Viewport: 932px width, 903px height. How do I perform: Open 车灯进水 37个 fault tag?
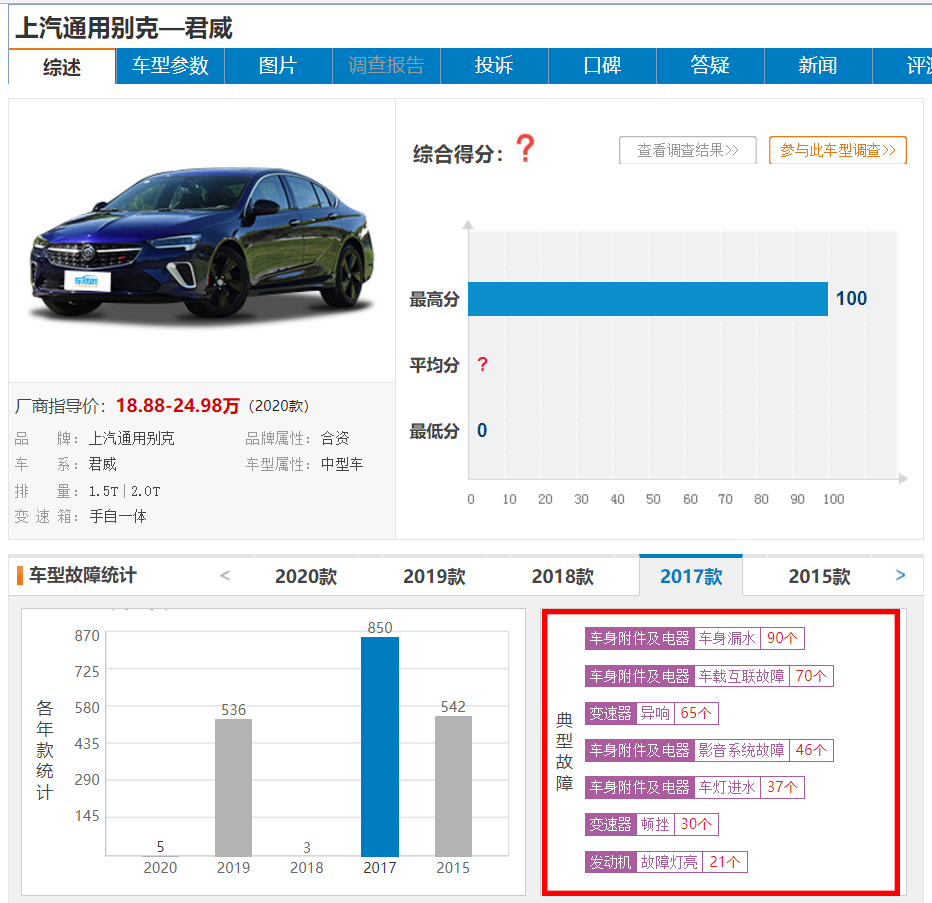694,787
